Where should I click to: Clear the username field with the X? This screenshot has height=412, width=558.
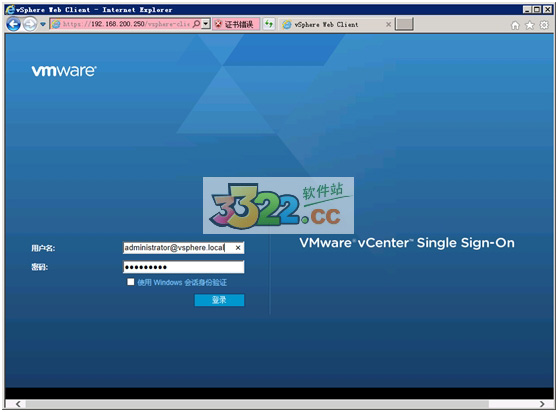[x=238, y=248]
